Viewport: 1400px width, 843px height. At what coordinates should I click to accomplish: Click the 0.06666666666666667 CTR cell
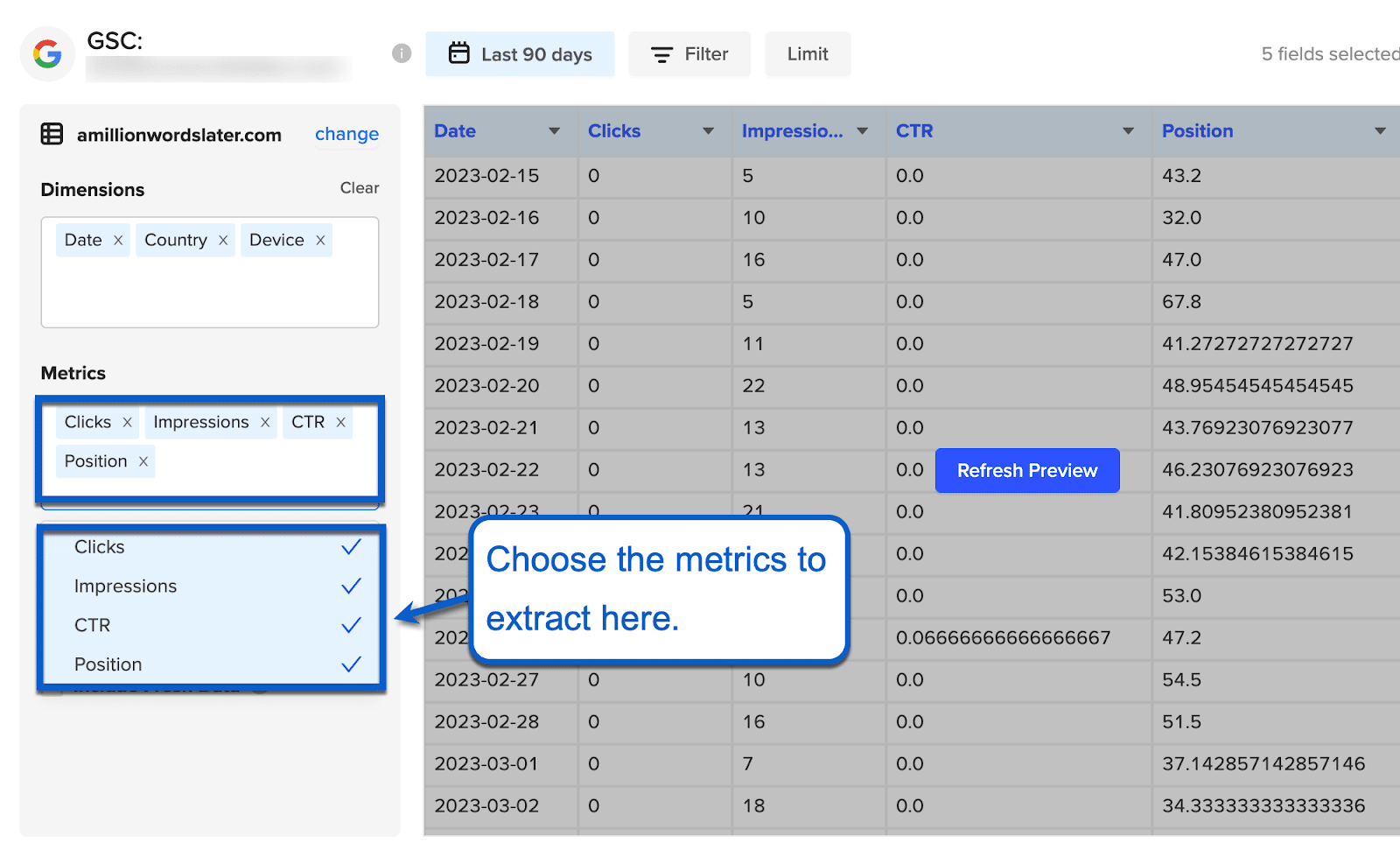(x=1018, y=638)
